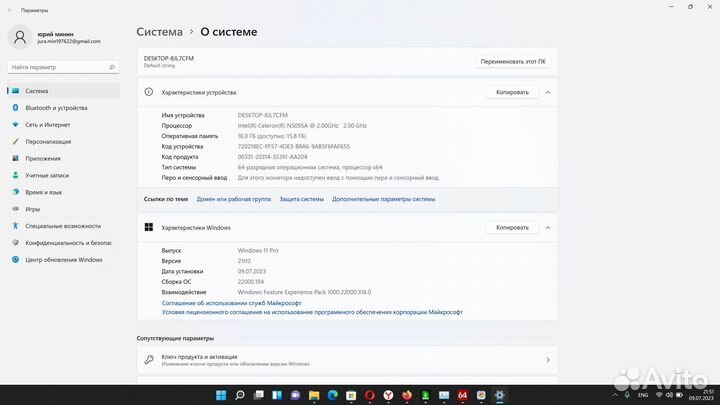Viewport: 720px width, 405px height.
Task: Open Дополнительные параметры системы link
Action: (x=383, y=199)
